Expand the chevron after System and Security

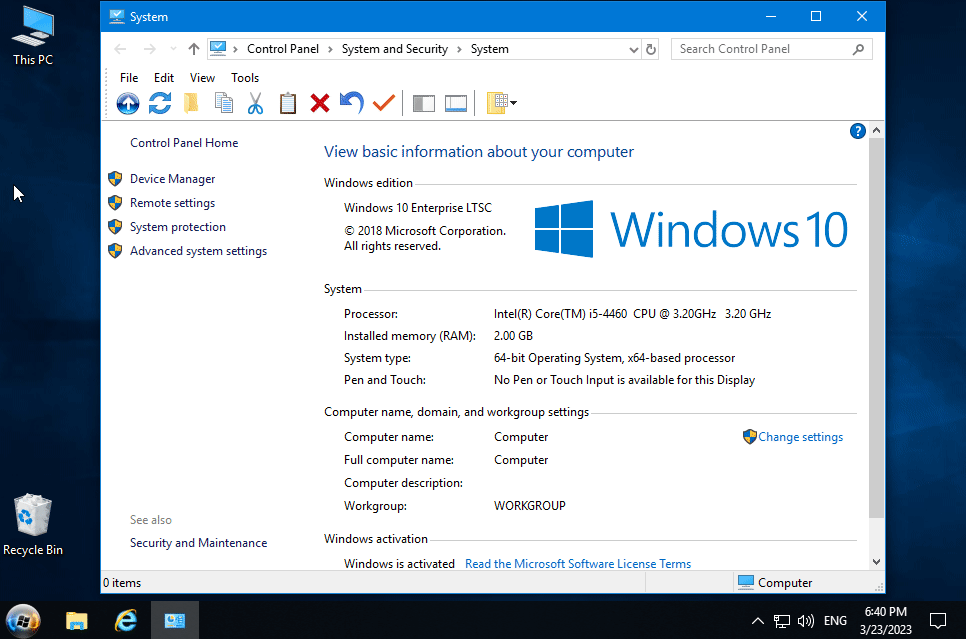(x=460, y=49)
